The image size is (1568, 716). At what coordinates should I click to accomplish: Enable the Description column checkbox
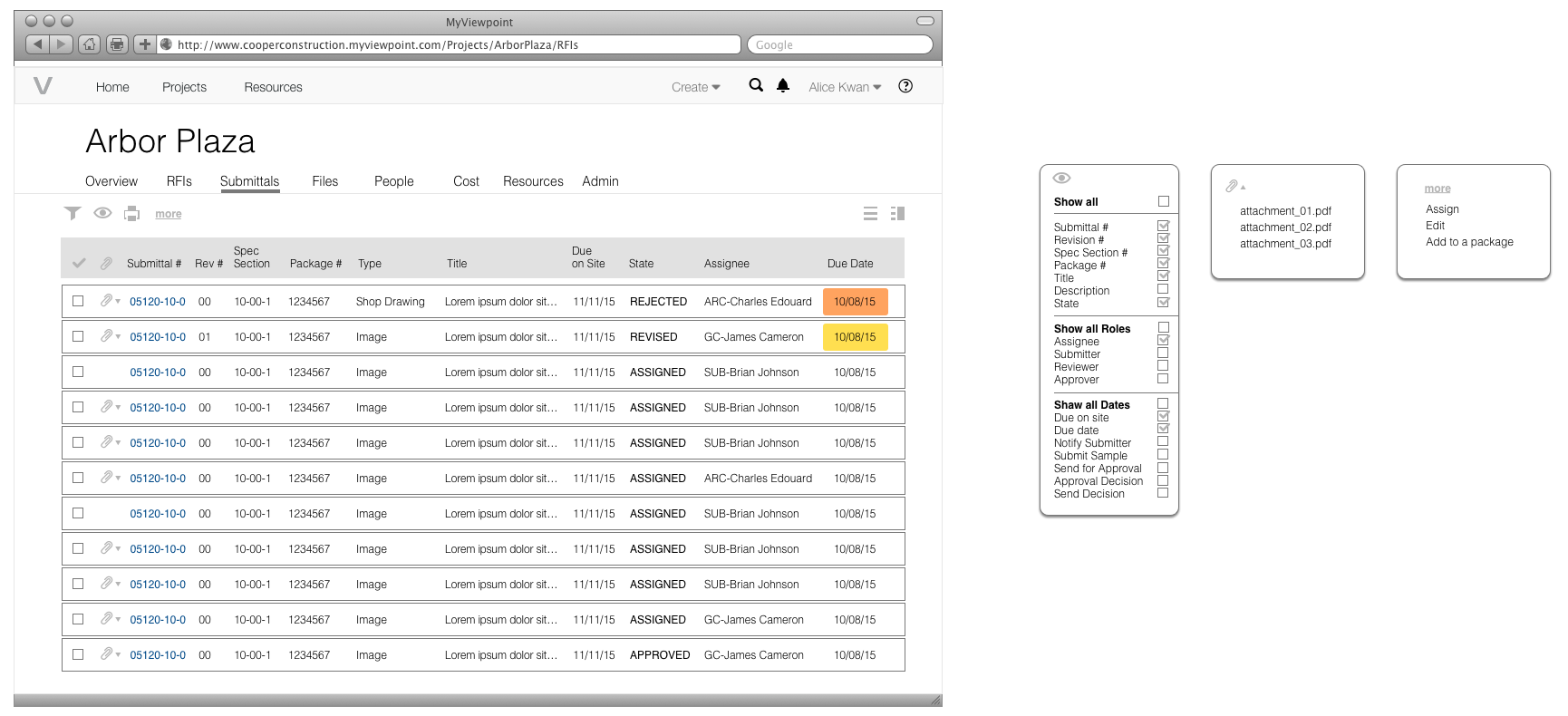point(1163,289)
